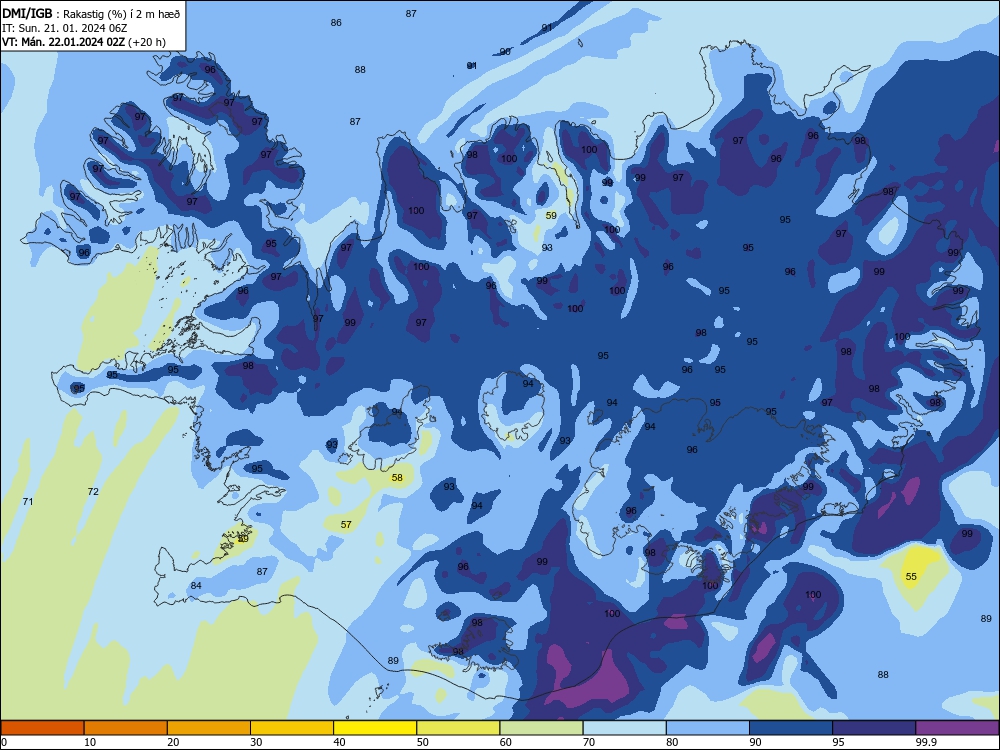Click the map value "55" in the yellow patch
The width and height of the screenshot is (1000, 750).
(x=911, y=577)
